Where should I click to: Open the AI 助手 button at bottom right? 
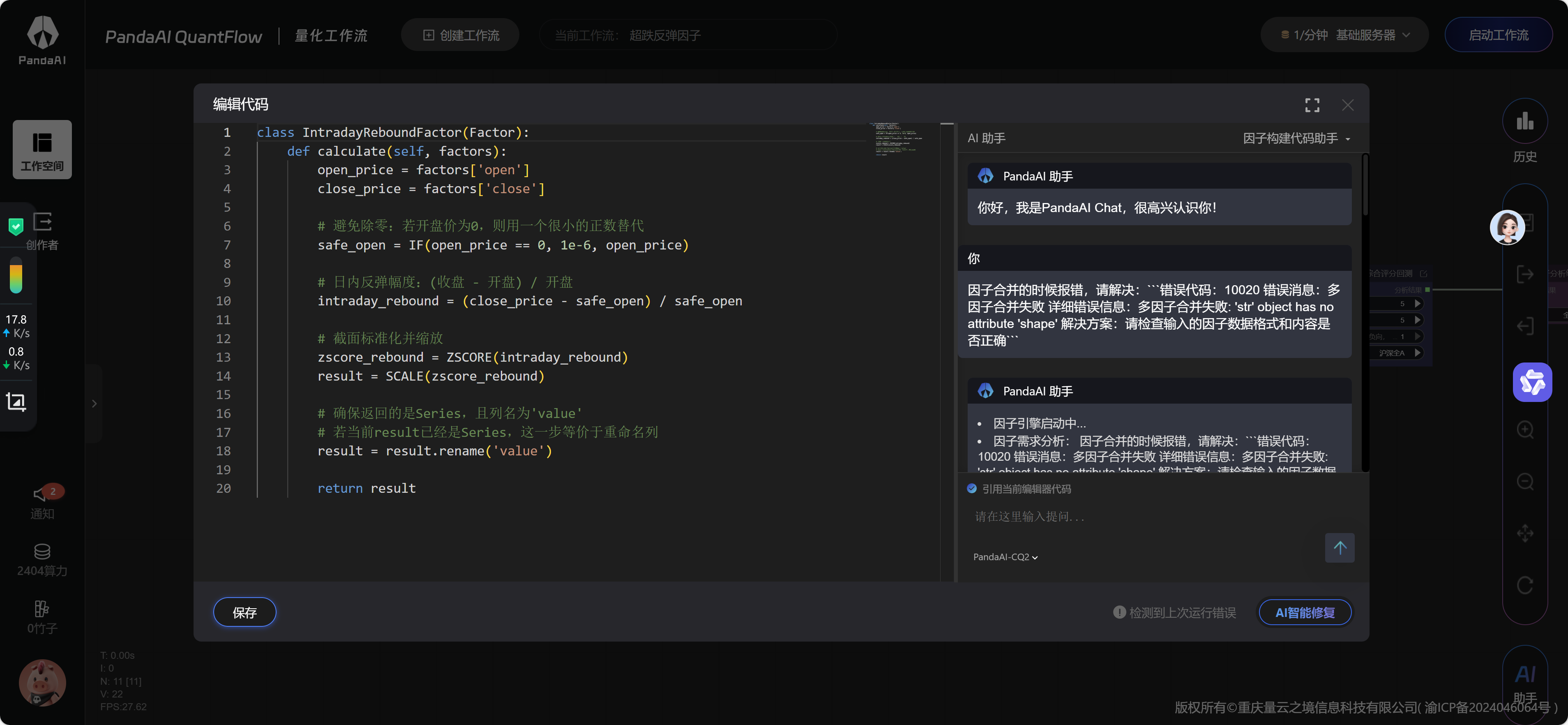tap(1525, 685)
